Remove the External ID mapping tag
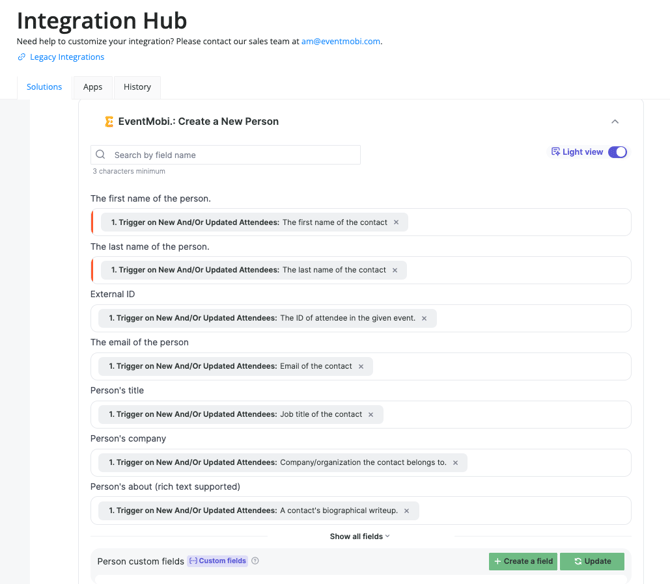The height and width of the screenshot is (584, 670). coord(424,318)
